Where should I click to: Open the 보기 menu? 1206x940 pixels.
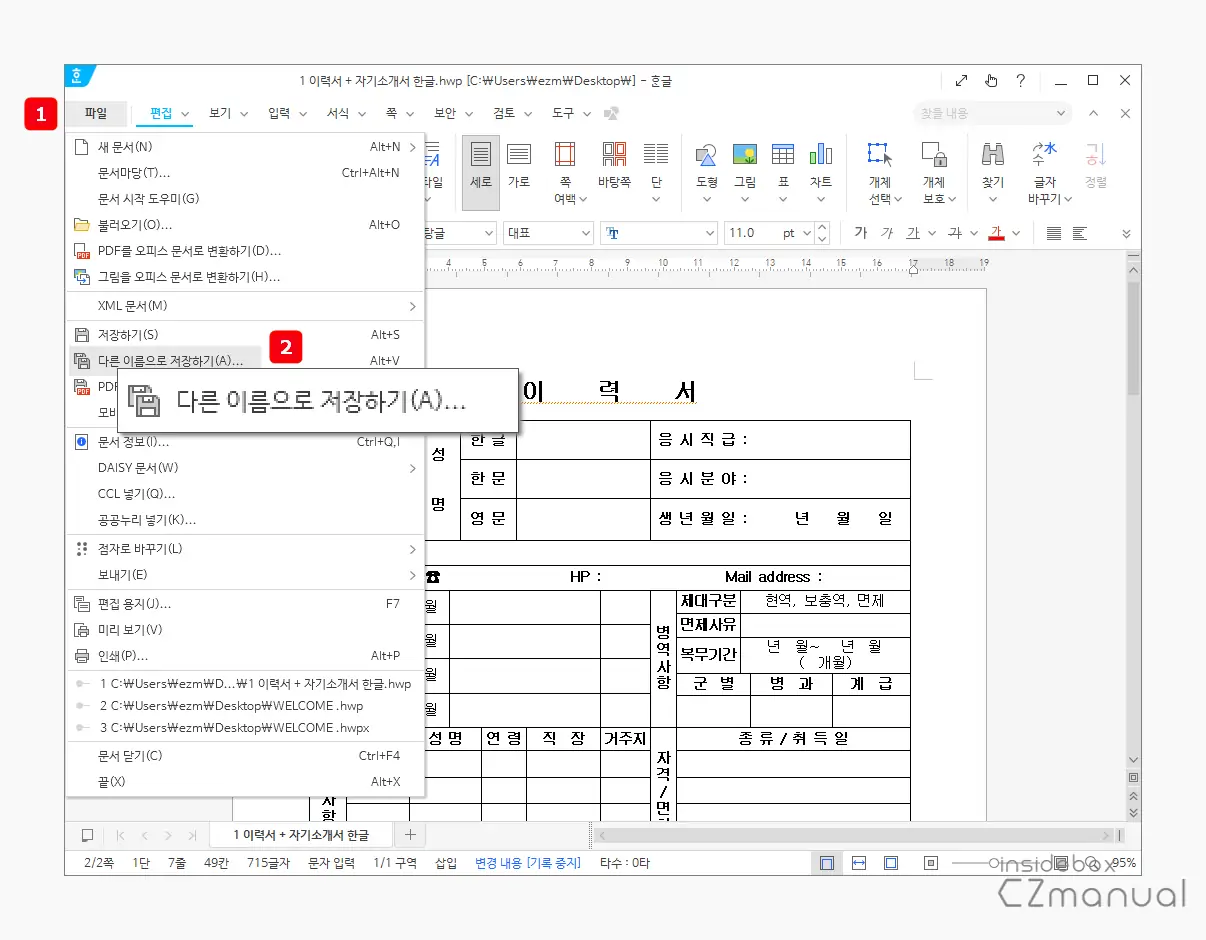pos(220,113)
